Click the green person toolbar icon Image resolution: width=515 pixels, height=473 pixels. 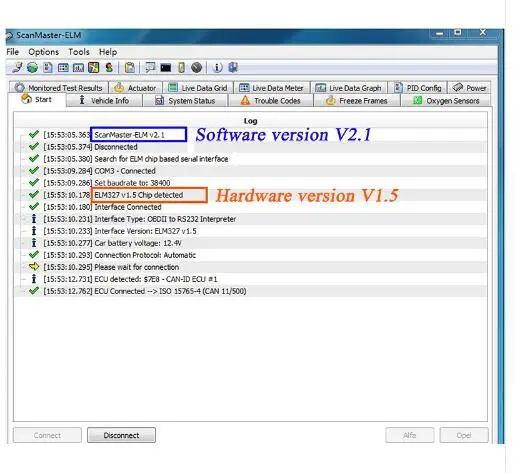coord(109,68)
